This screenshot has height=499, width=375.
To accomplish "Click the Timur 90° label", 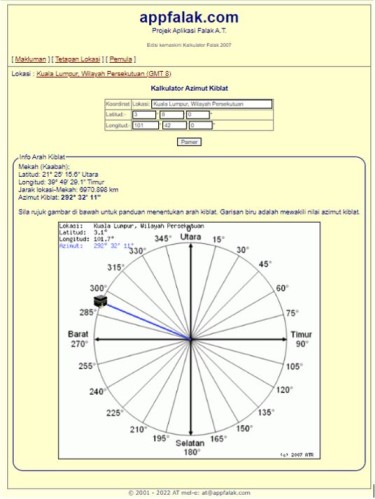I will point(301,339).
